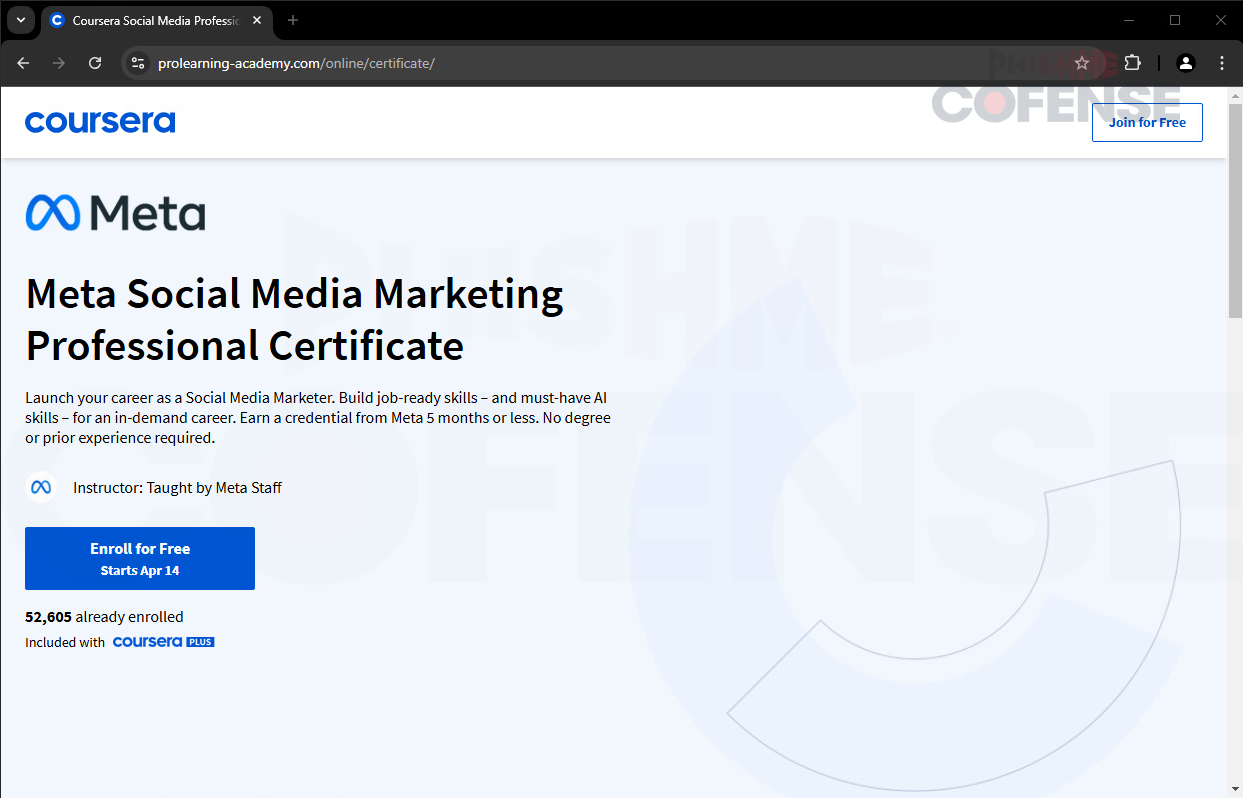This screenshot has height=798, width=1243.
Task: Reload the page with the refresh icon
Action: click(95, 63)
